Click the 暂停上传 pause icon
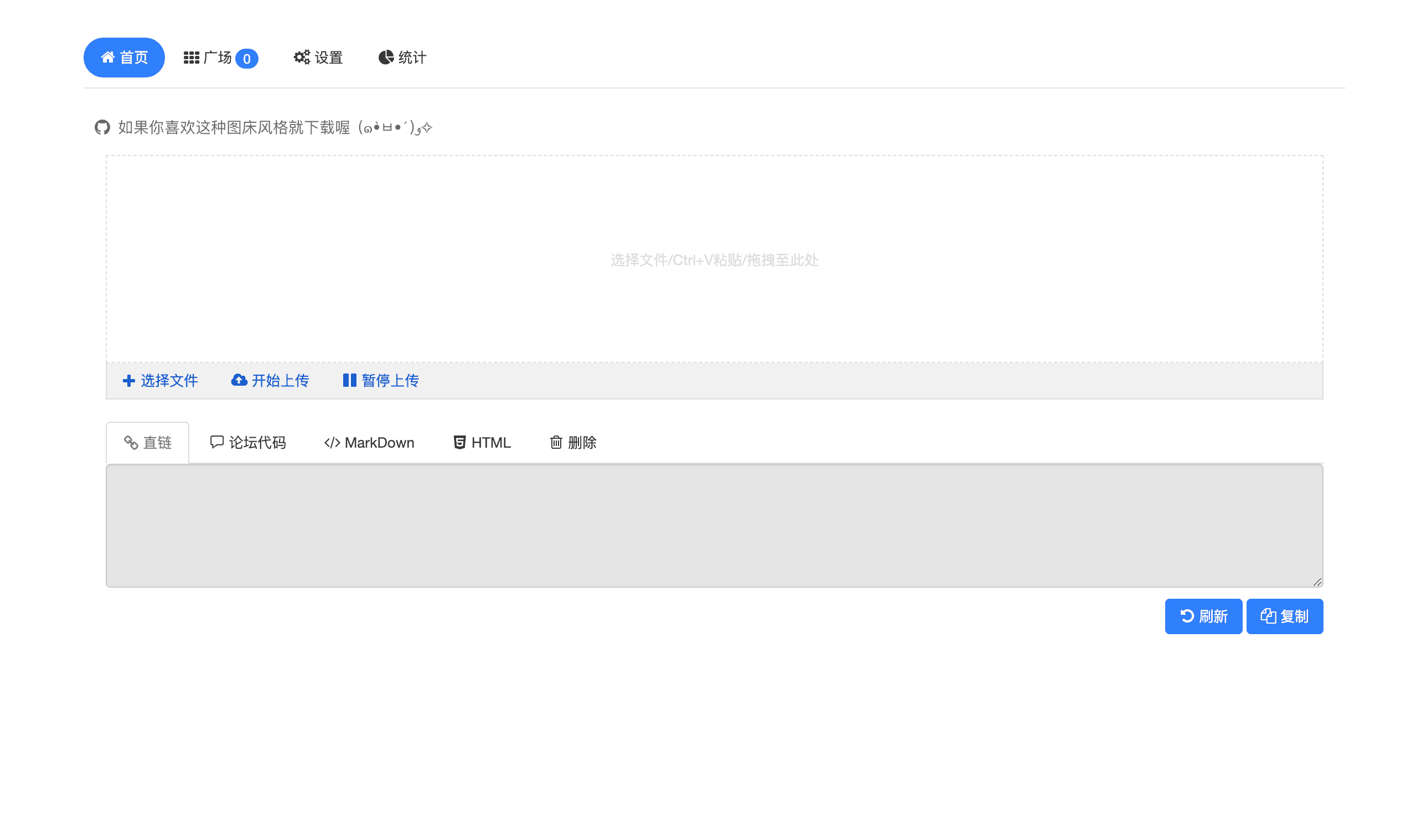1427x840 pixels. click(349, 380)
